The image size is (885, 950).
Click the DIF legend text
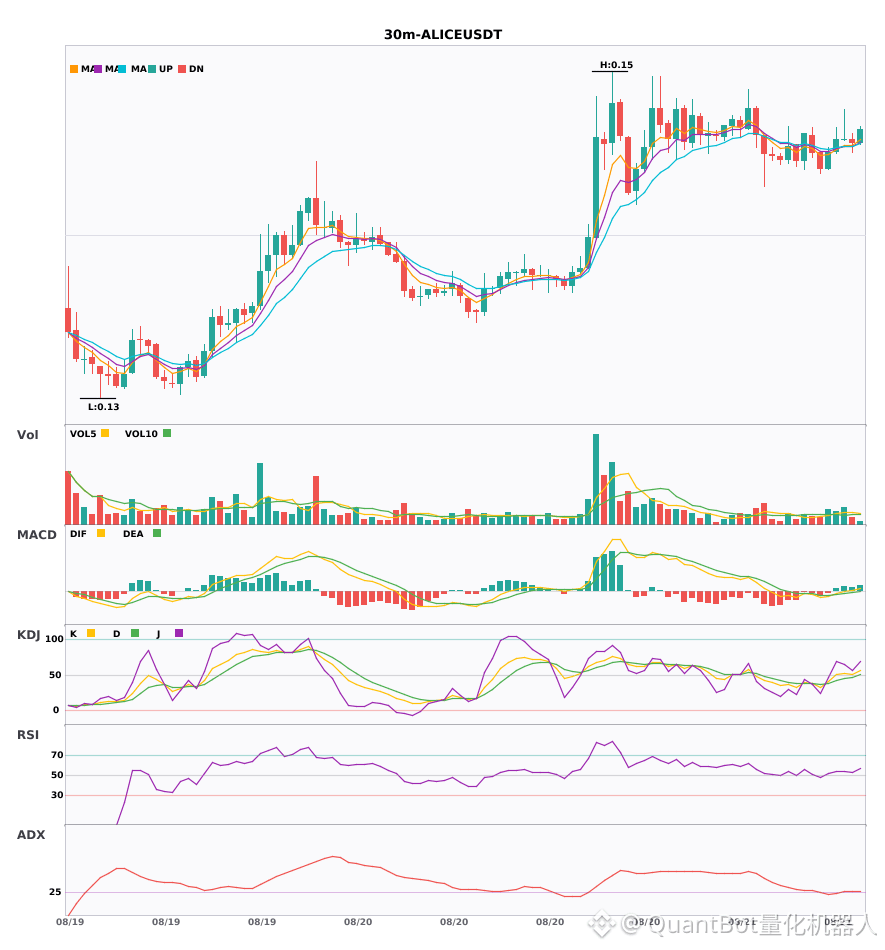click(x=78, y=534)
